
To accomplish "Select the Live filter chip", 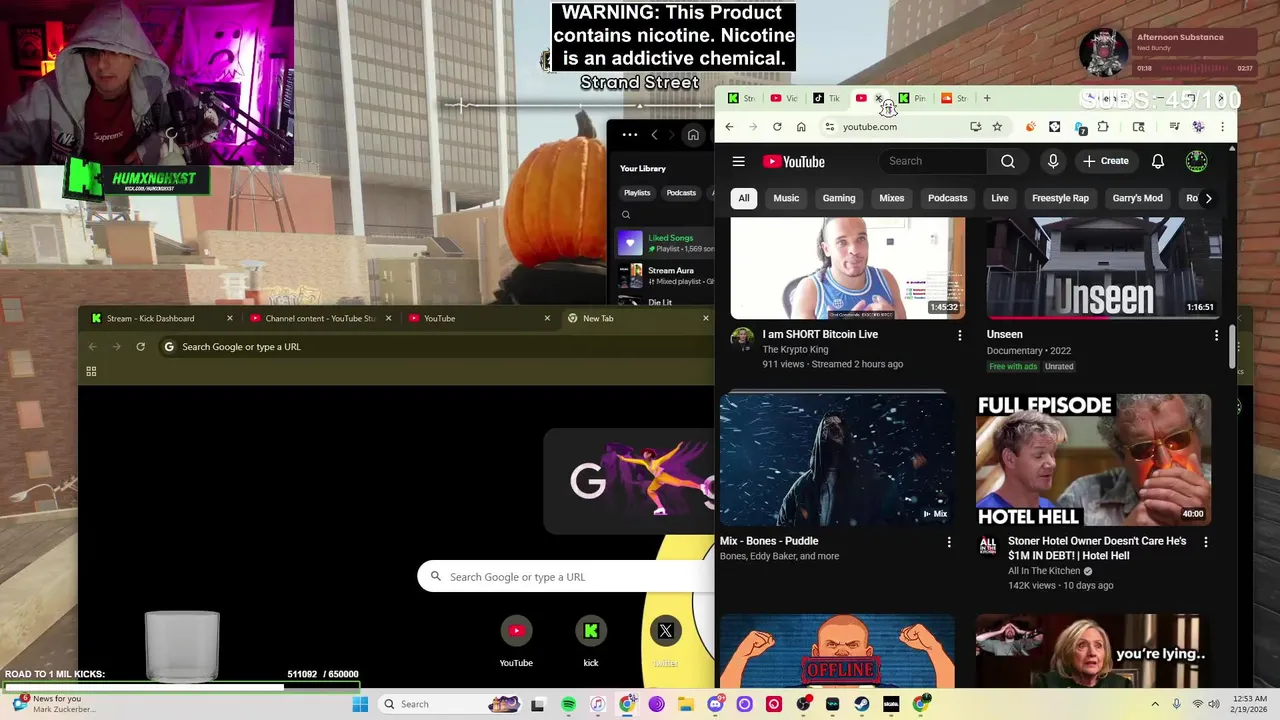I will pyautogui.click(x=1000, y=198).
